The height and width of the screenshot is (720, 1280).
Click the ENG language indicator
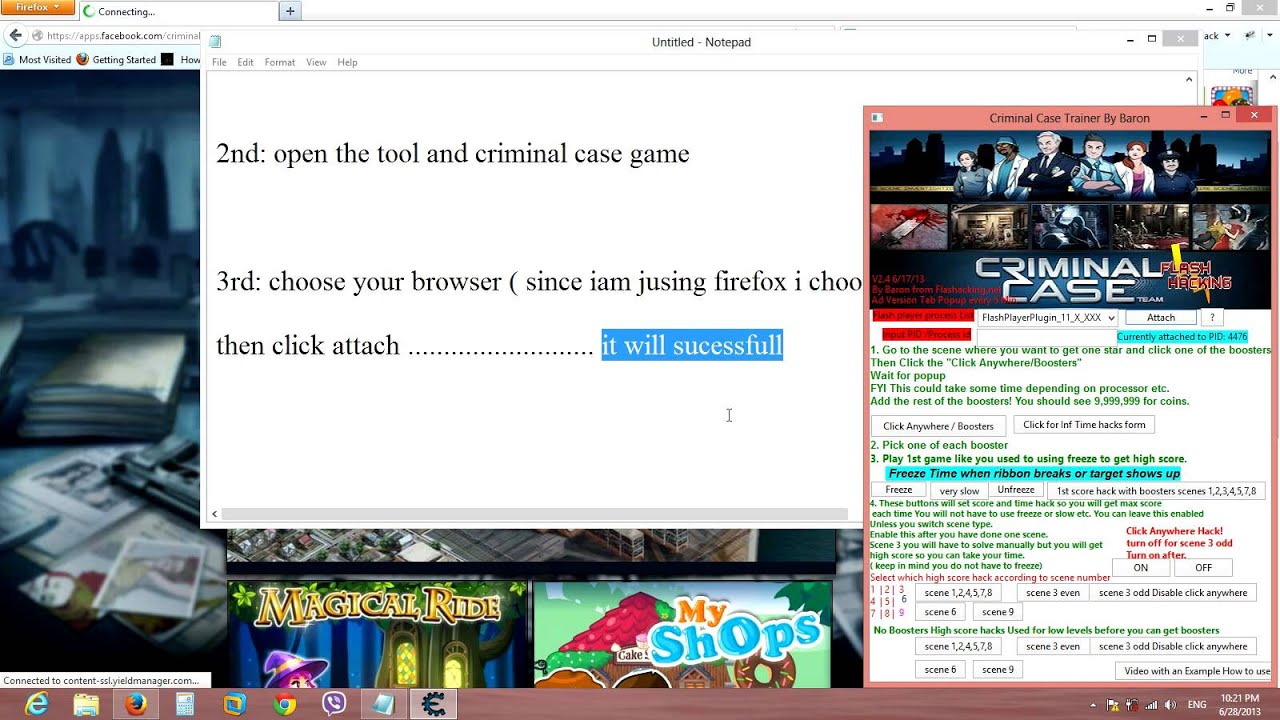(x=1197, y=705)
